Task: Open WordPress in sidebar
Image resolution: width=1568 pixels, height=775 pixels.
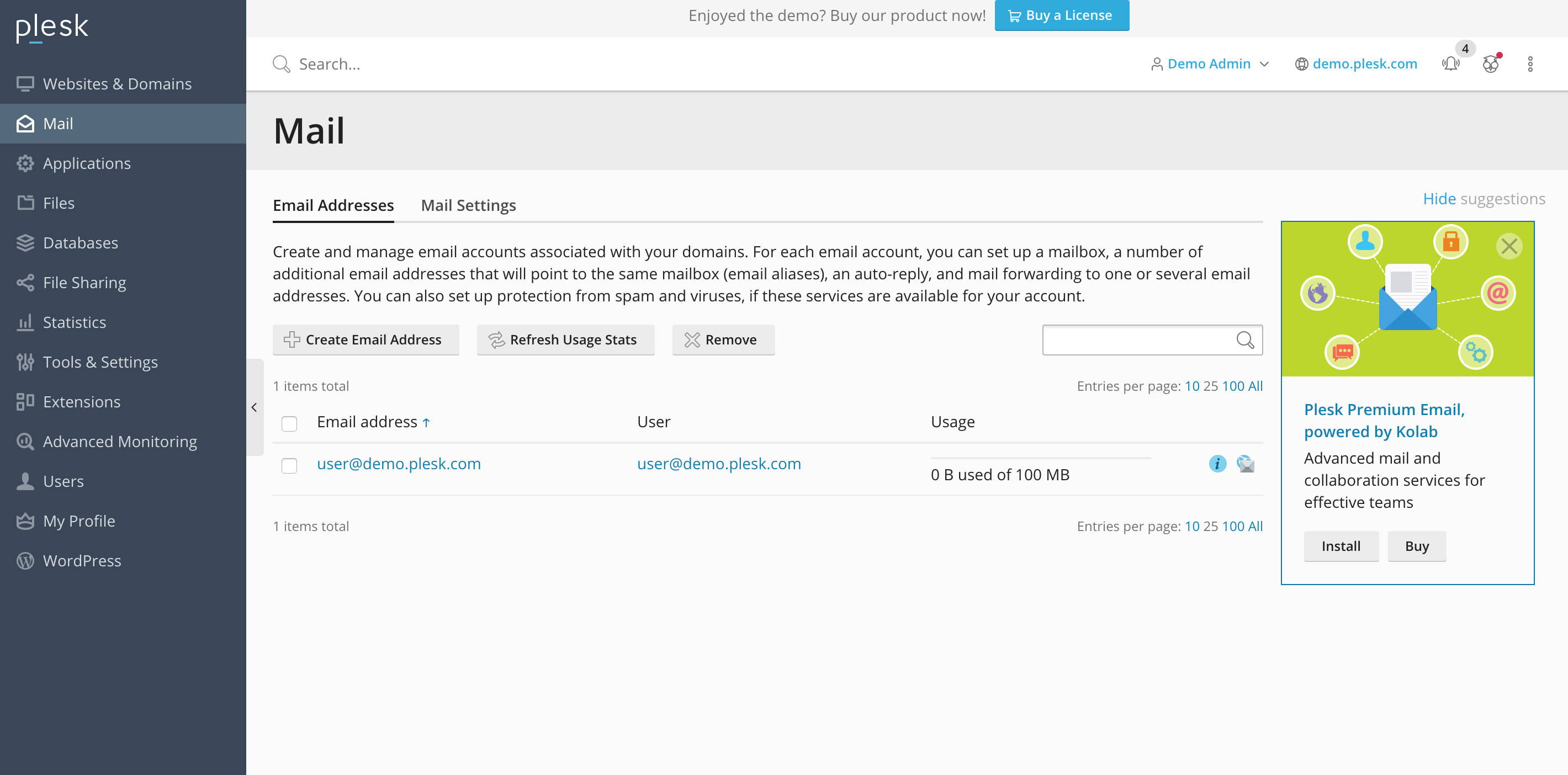Action: pyautogui.click(x=123, y=561)
